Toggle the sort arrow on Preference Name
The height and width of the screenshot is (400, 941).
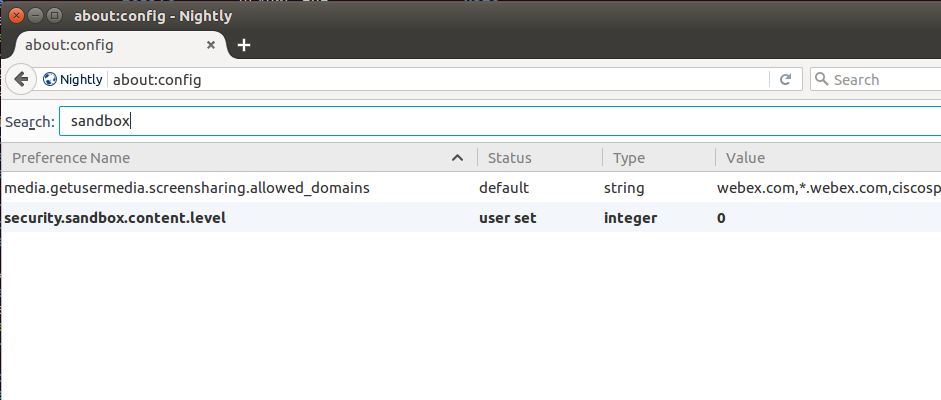[x=457, y=158]
